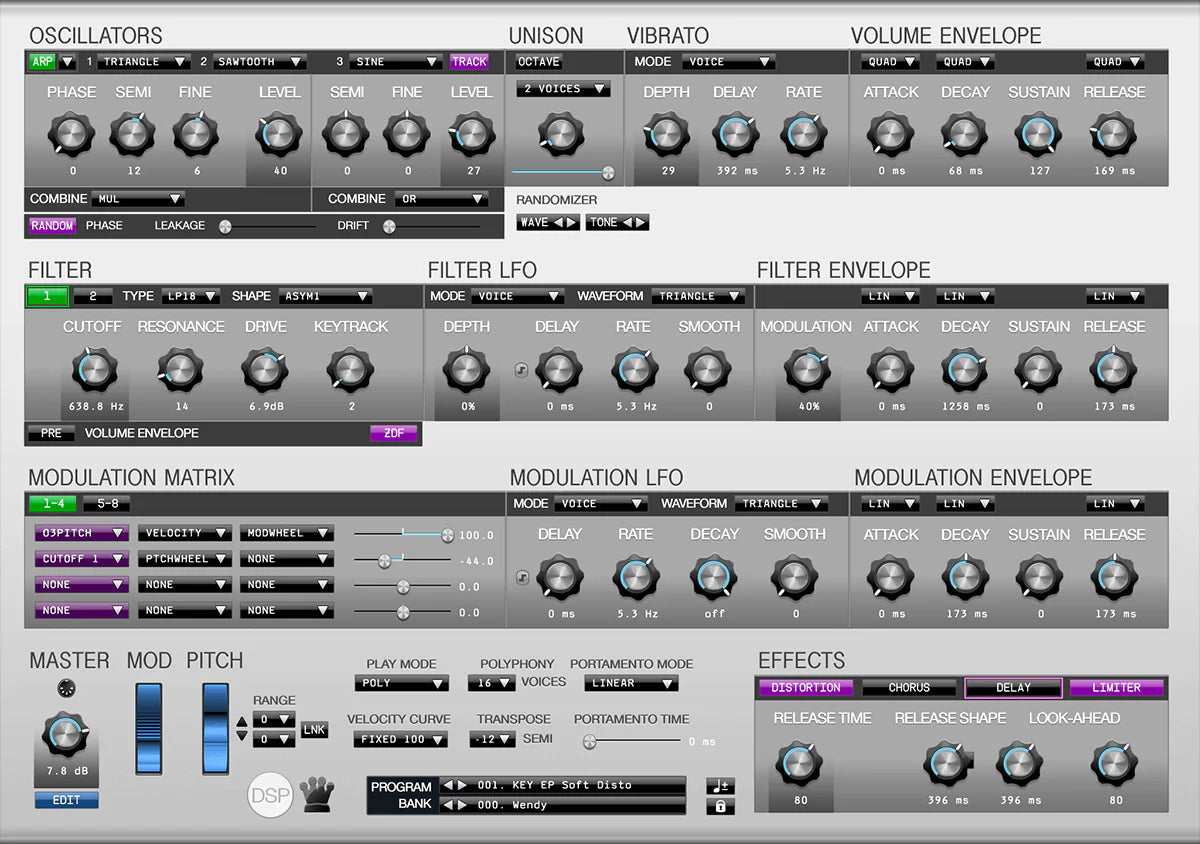Click the padlock icon beside Bank row
This screenshot has height=844, width=1200.
[x=720, y=806]
